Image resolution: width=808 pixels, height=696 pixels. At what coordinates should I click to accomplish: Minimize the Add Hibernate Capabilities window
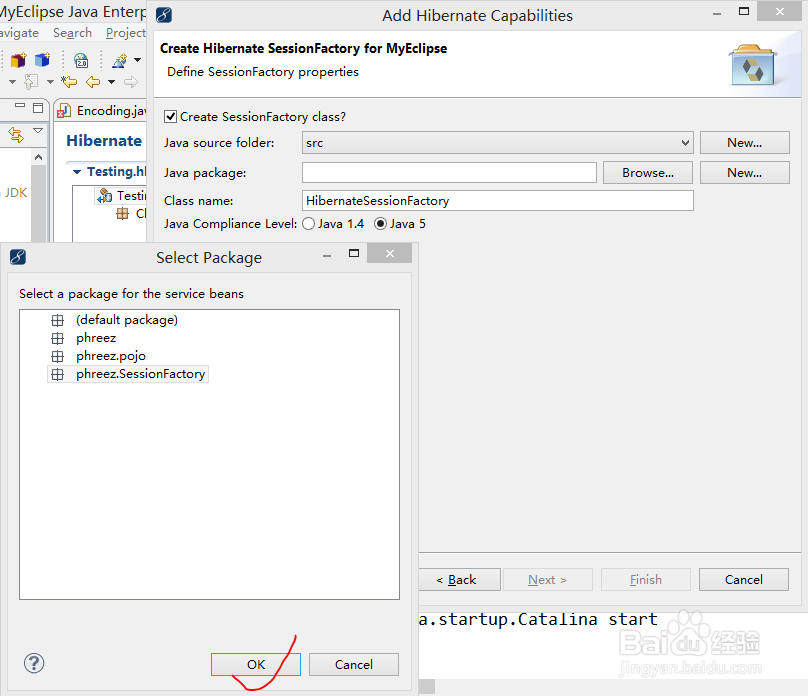pyautogui.click(x=717, y=14)
